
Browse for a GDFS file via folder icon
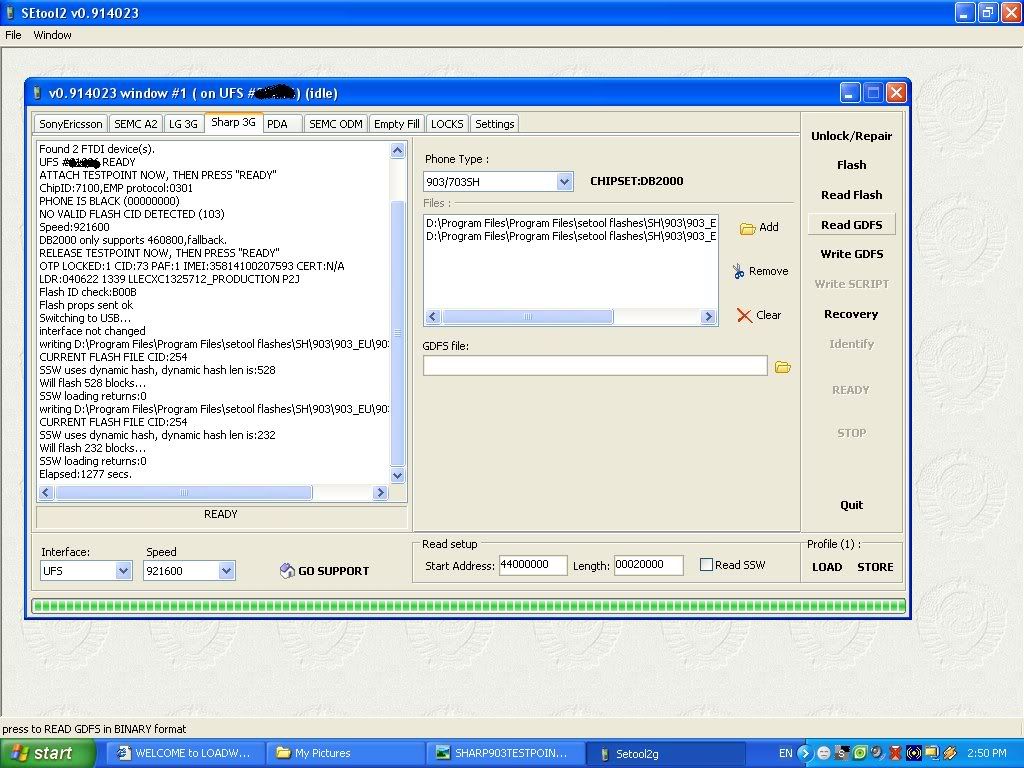click(782, 367)
